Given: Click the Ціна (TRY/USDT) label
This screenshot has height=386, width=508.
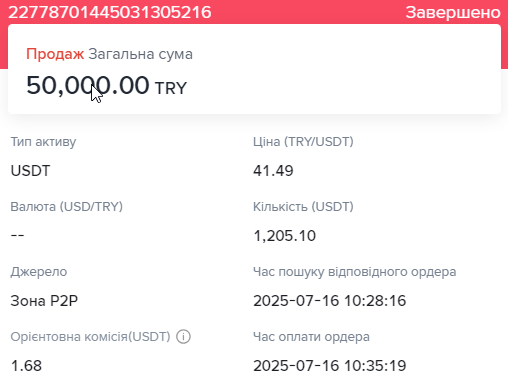Looking at the screenshot, I should (303, 142).
